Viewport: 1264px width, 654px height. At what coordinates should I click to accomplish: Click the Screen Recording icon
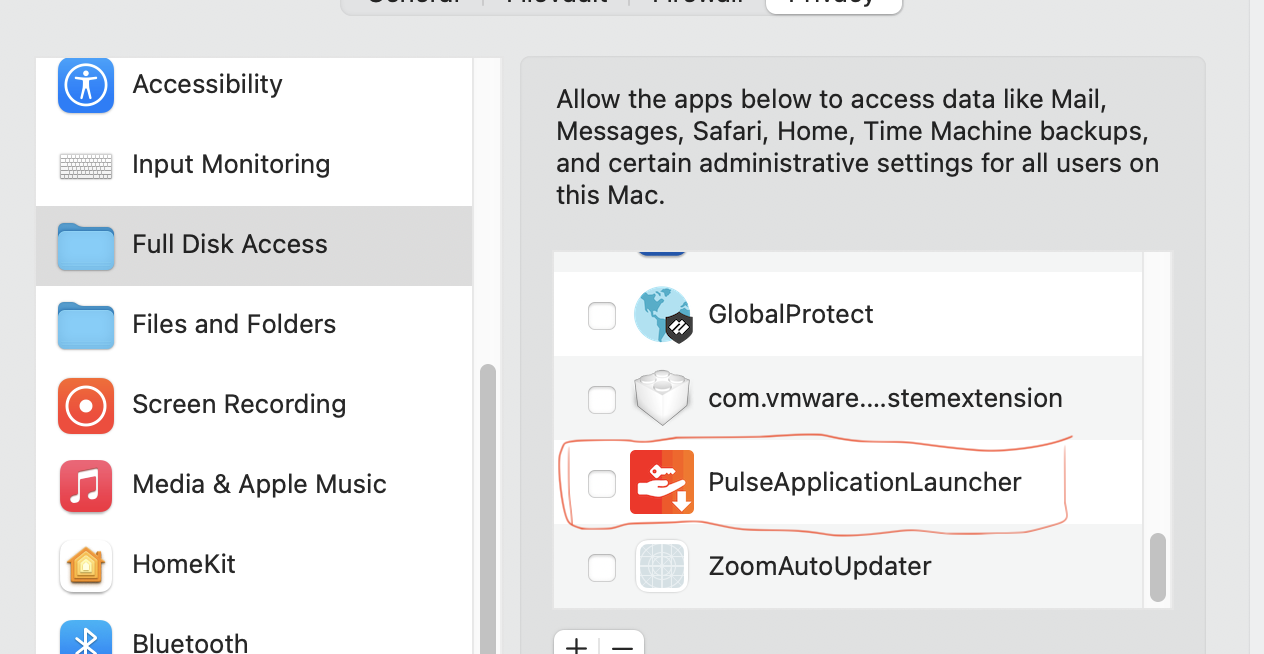click(x=86, y=405)
